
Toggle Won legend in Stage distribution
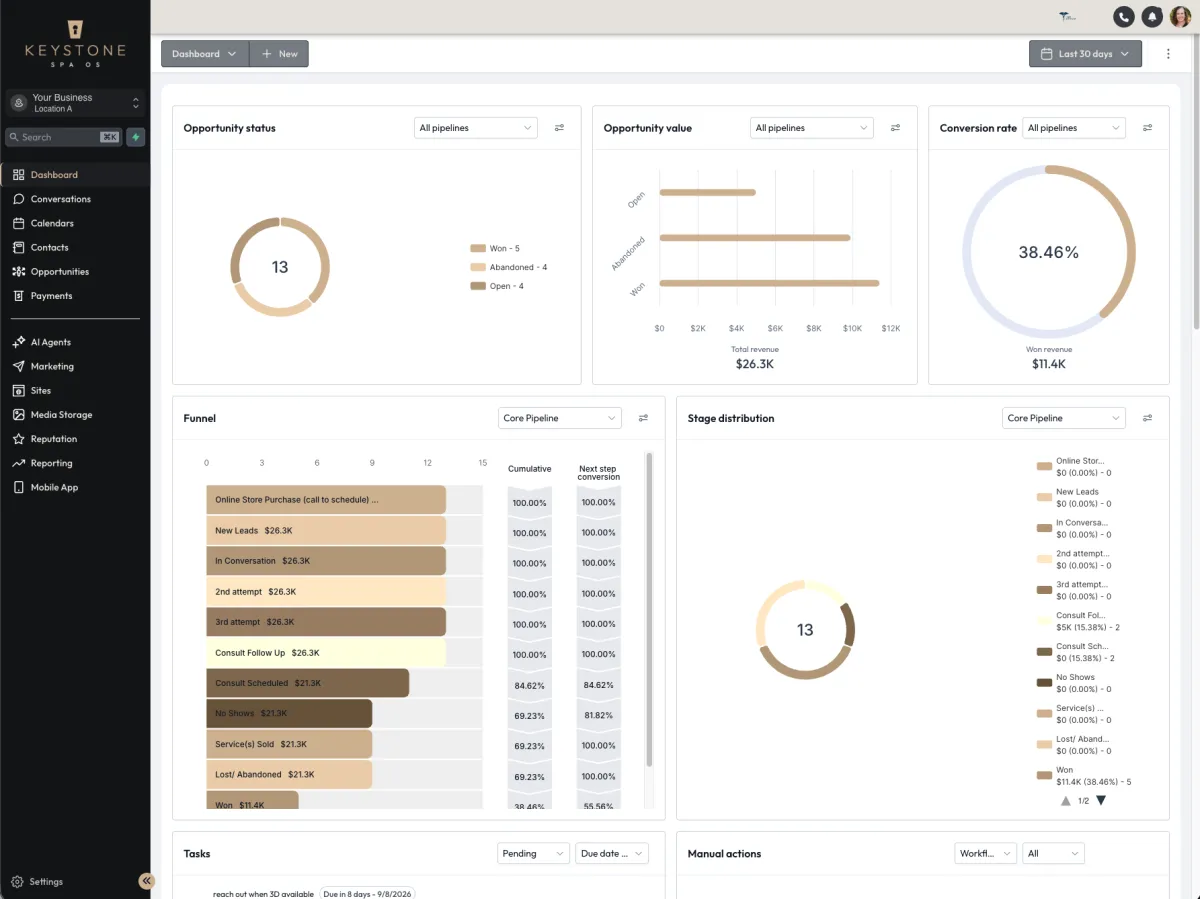pyautogui.click(x=1084, y=776)
